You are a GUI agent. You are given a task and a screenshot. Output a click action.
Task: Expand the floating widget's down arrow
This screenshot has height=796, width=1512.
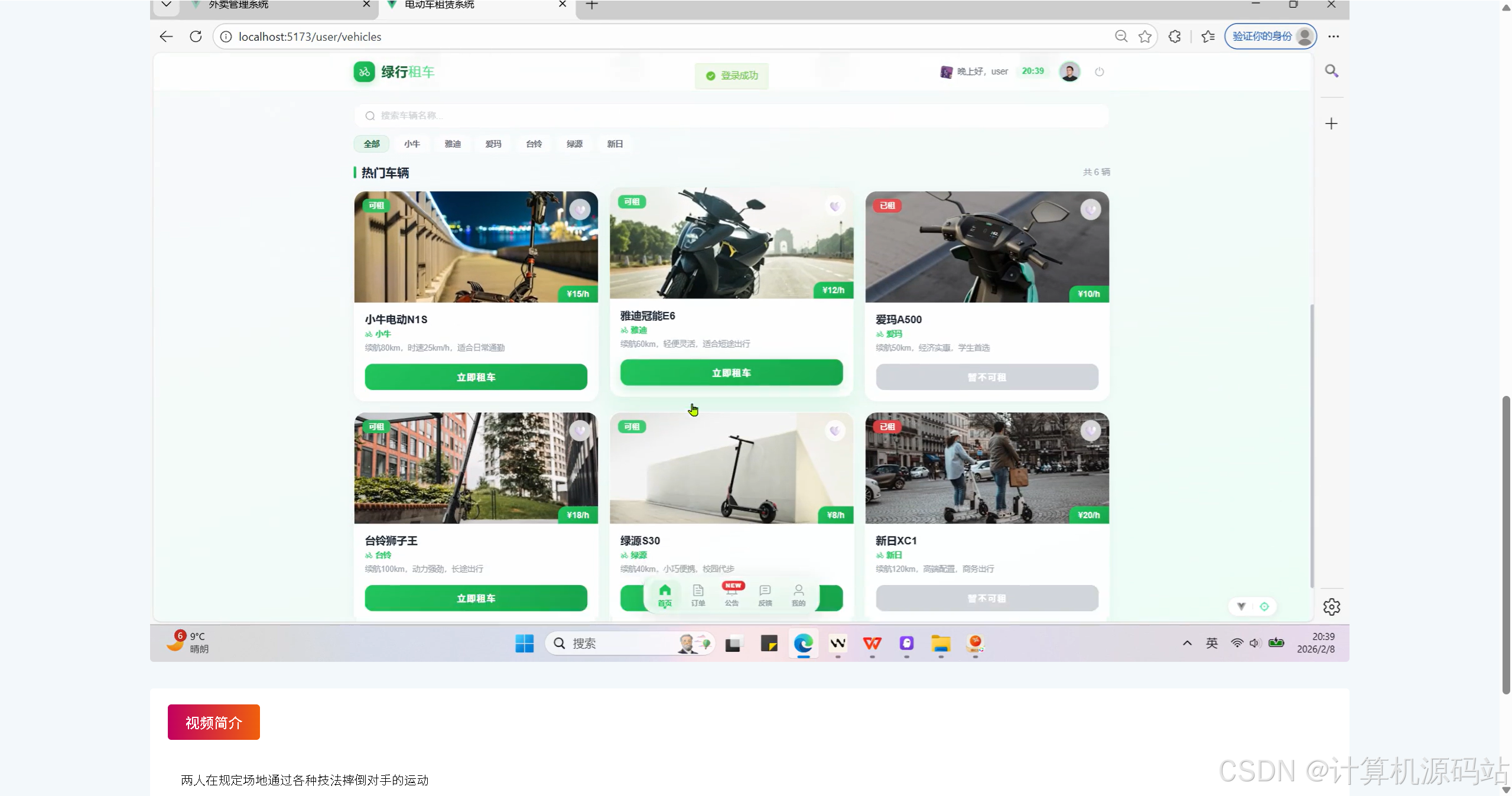[1241, 606]
